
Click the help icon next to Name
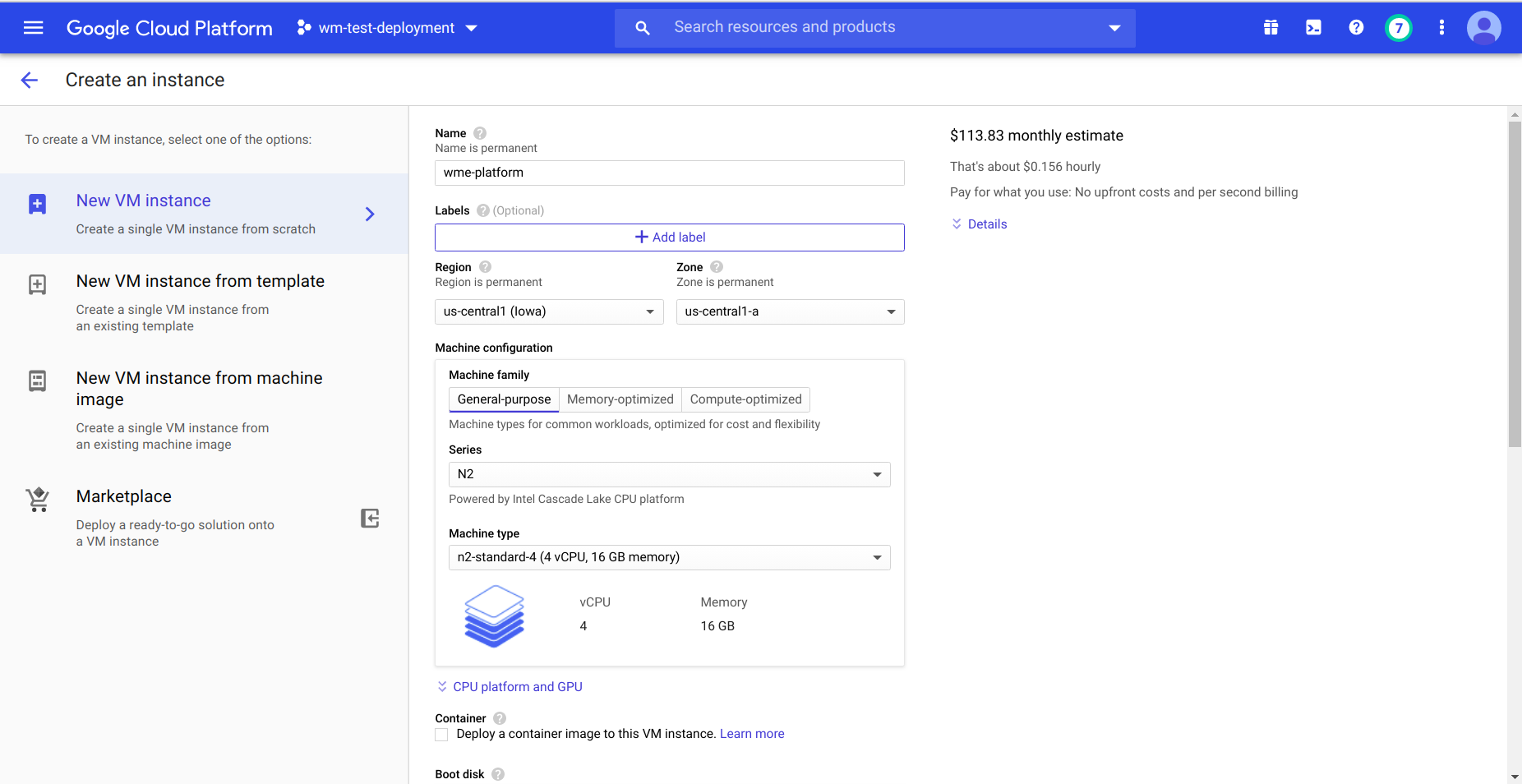tap(480, 133)
